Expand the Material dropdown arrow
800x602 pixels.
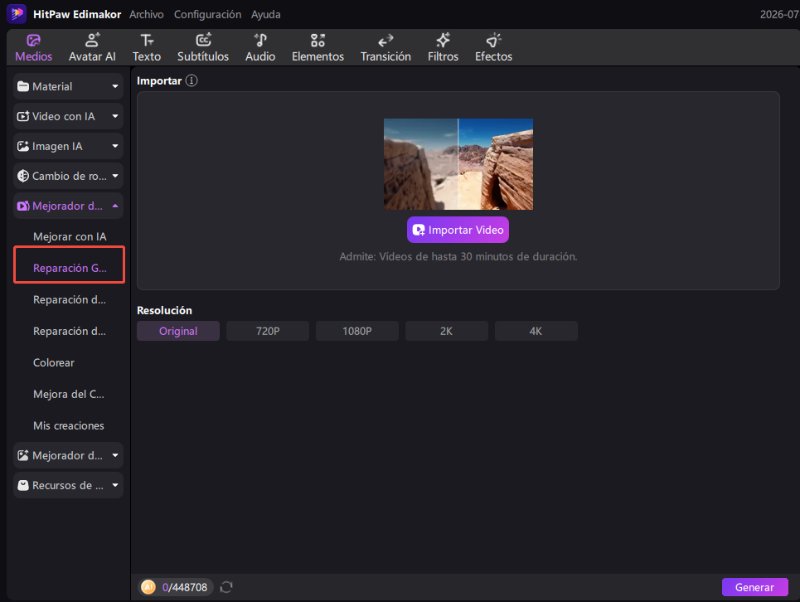(x=115, y=87)
